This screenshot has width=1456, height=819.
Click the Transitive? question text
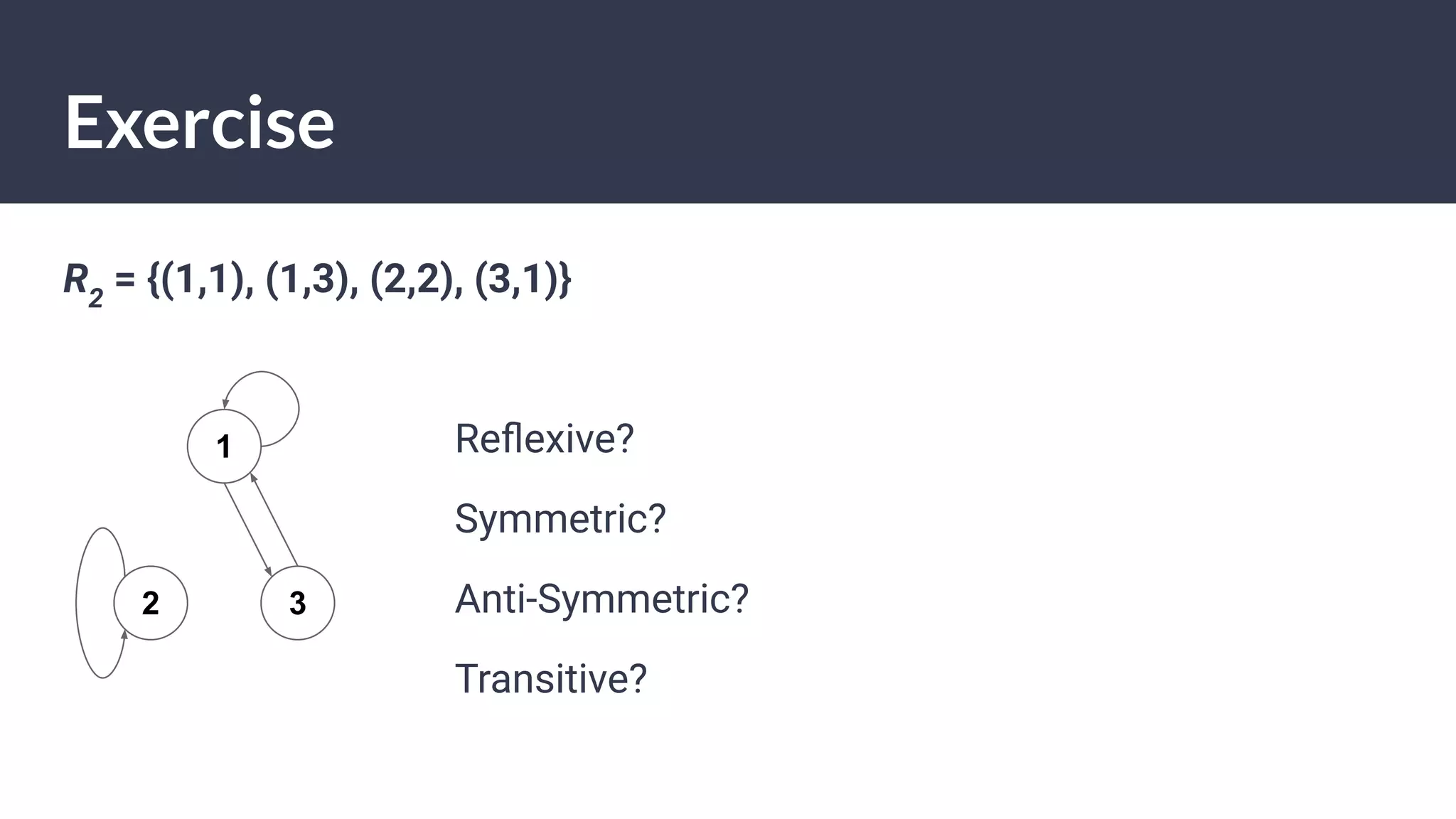click(x=551, y=678)
